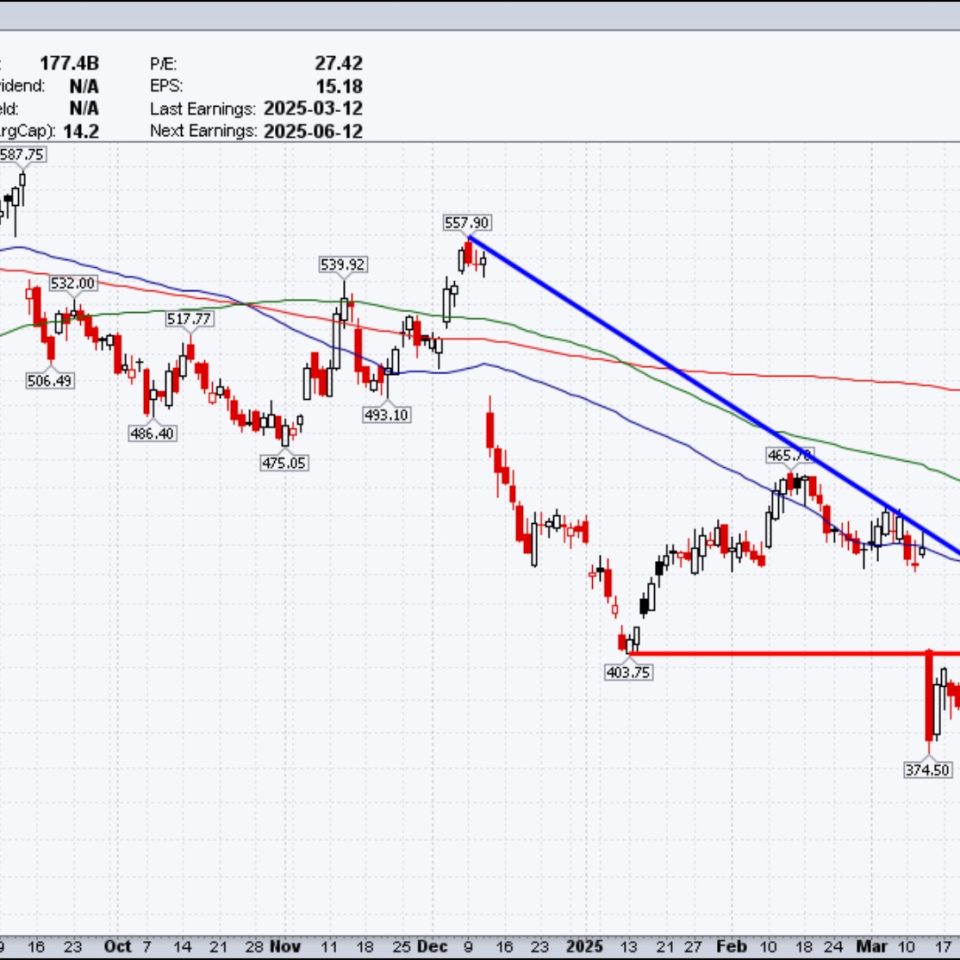
Task: Click the 486.40 price label
Action: [151, 433]
